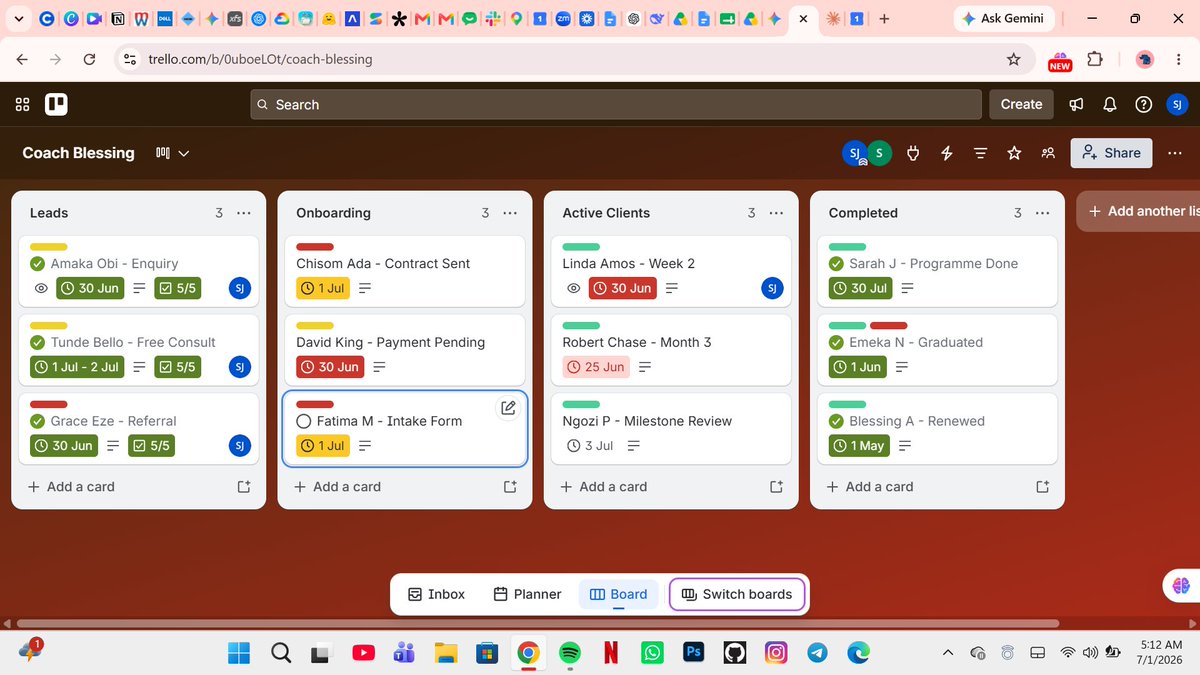Image resolution: width=1200 pixels, height=675 pixels.
Task: Open the automation lightning bolt icon
Action: pos(946,153)
